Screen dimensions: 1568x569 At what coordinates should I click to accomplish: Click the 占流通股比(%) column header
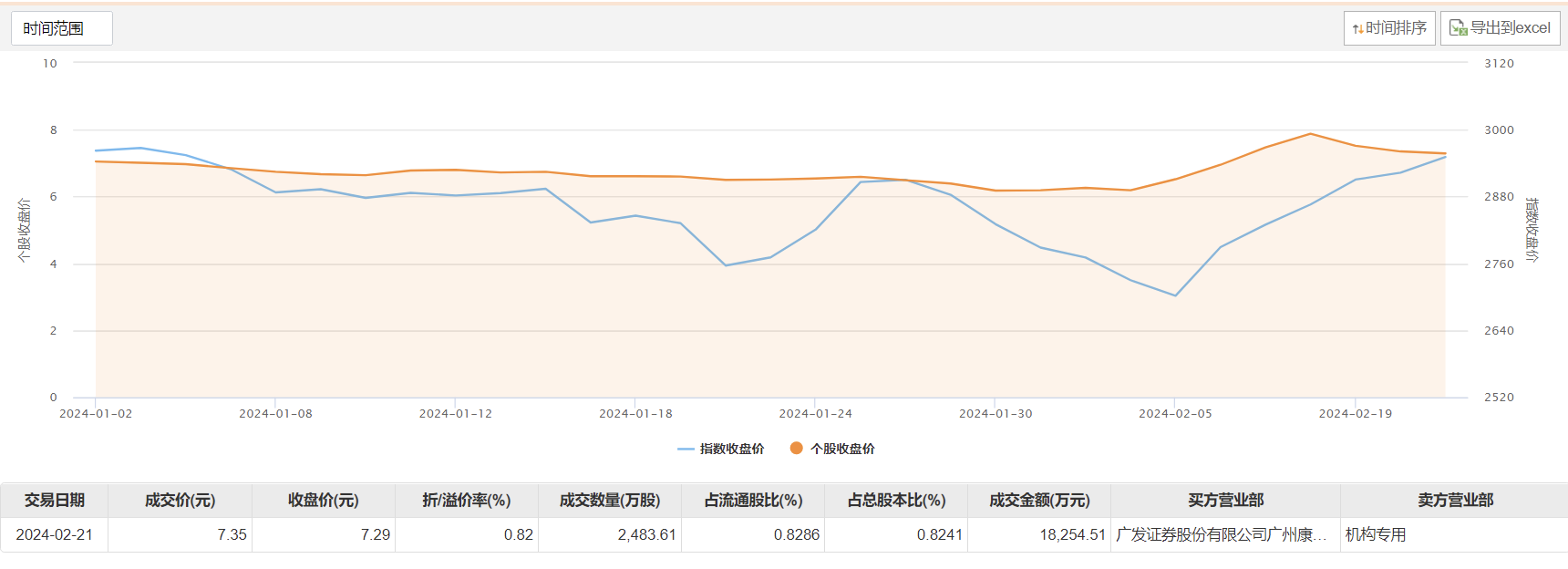coord(753,501)
